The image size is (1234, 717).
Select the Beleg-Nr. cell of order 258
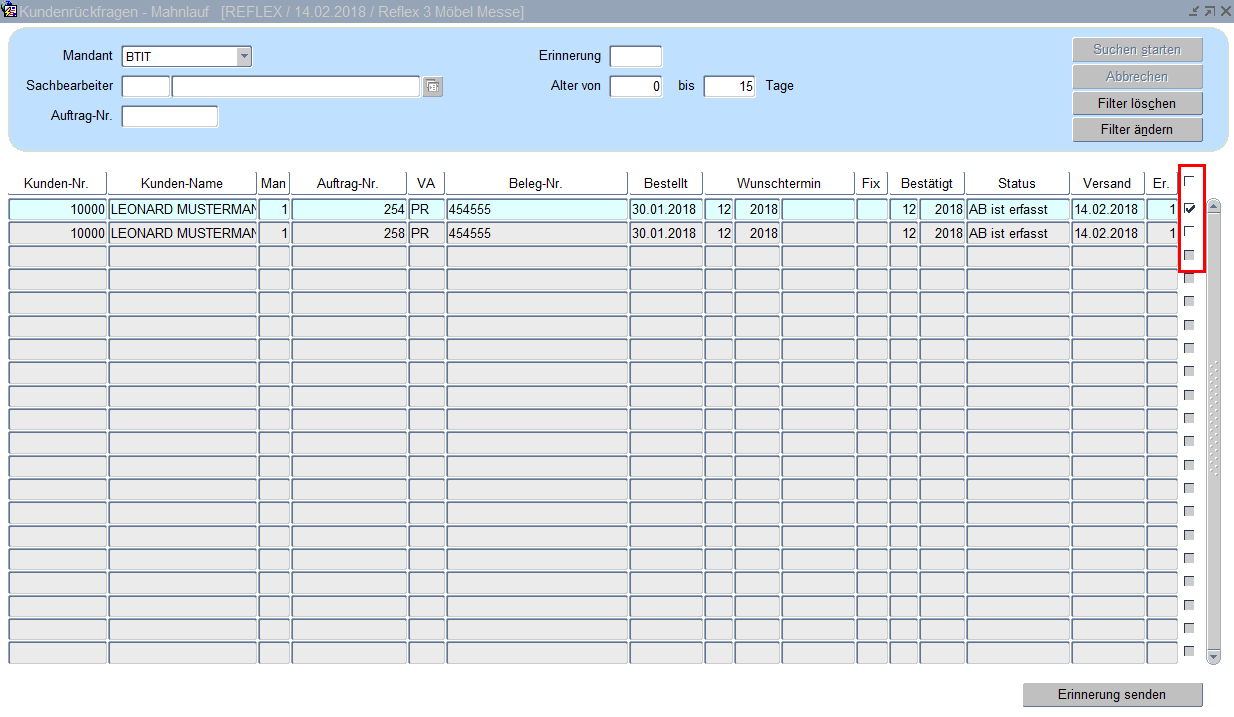click(x=536, y=233)
